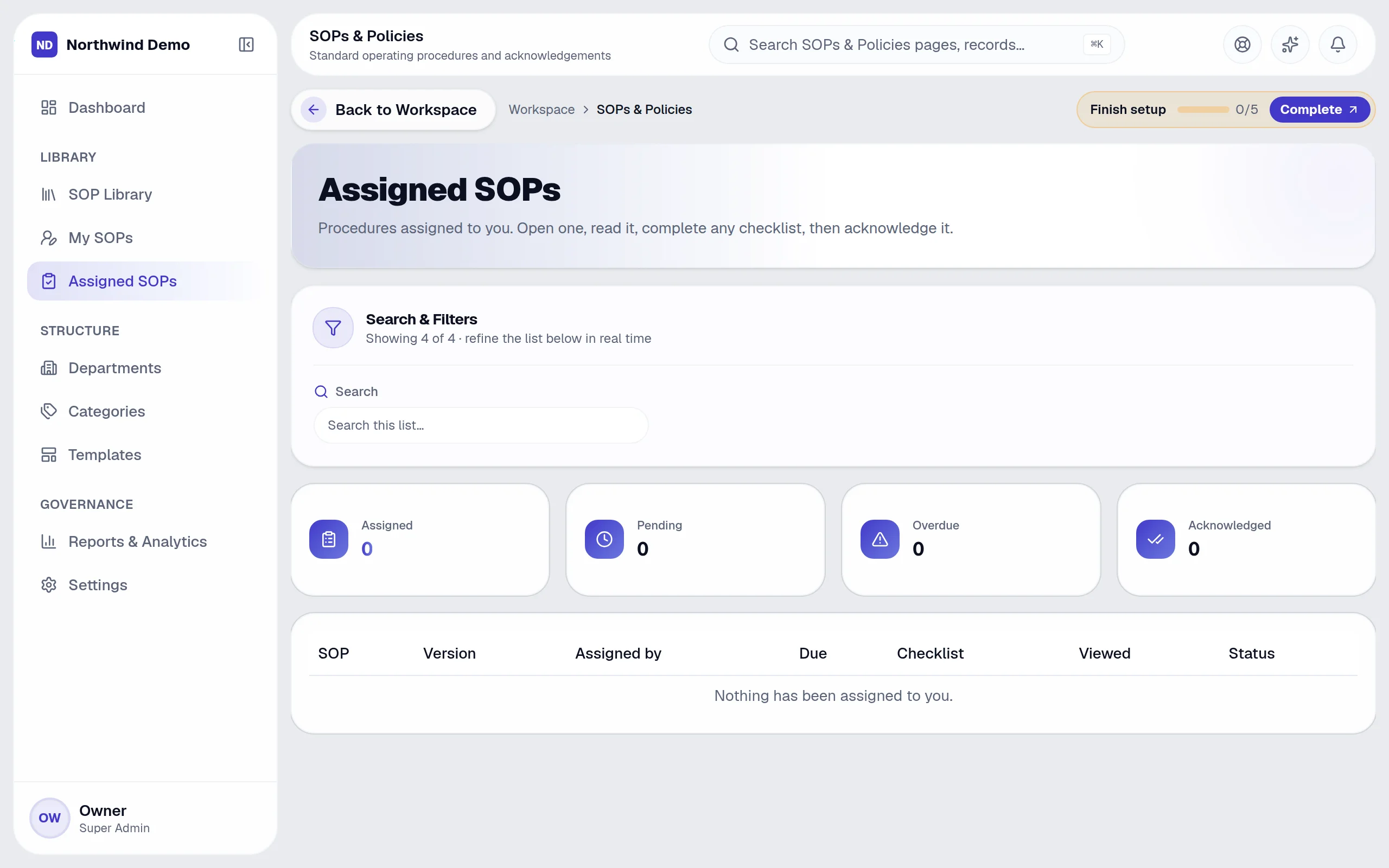Click the Search & Filters funnel icon
Image resolution: width=1389 pixels, height=868 pixels.
click(333, 328)
